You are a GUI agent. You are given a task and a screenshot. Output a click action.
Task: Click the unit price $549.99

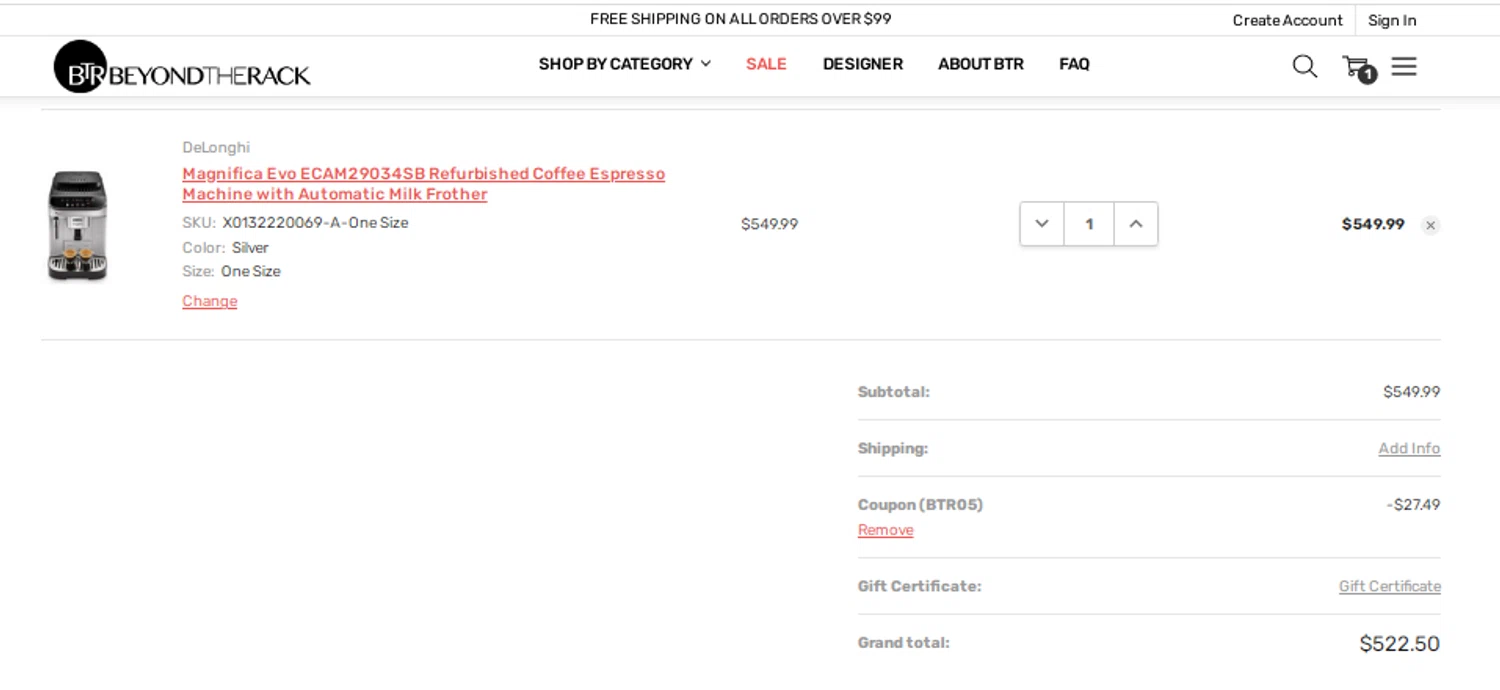(769, 224)
